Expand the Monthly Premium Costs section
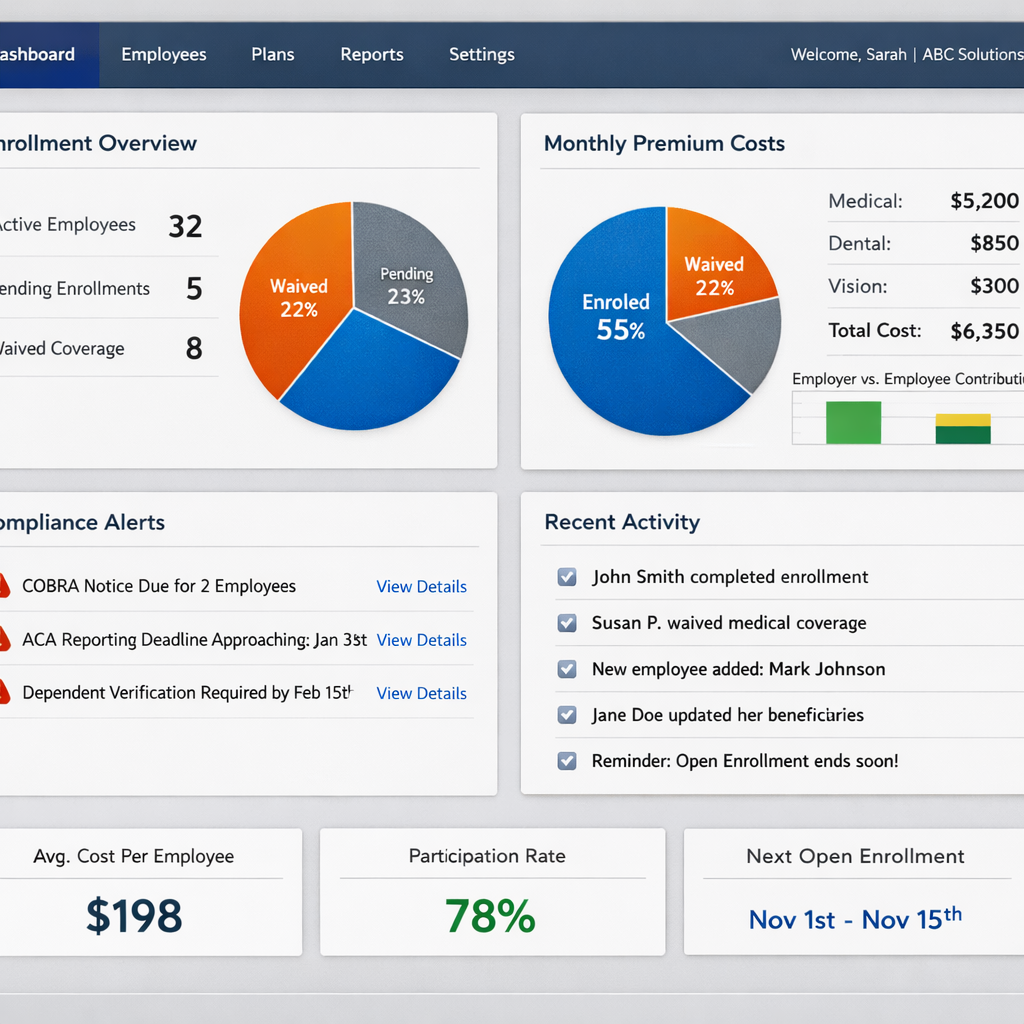The width and height of the screenshot is (1024, 1024). click(x=663, y=143)
